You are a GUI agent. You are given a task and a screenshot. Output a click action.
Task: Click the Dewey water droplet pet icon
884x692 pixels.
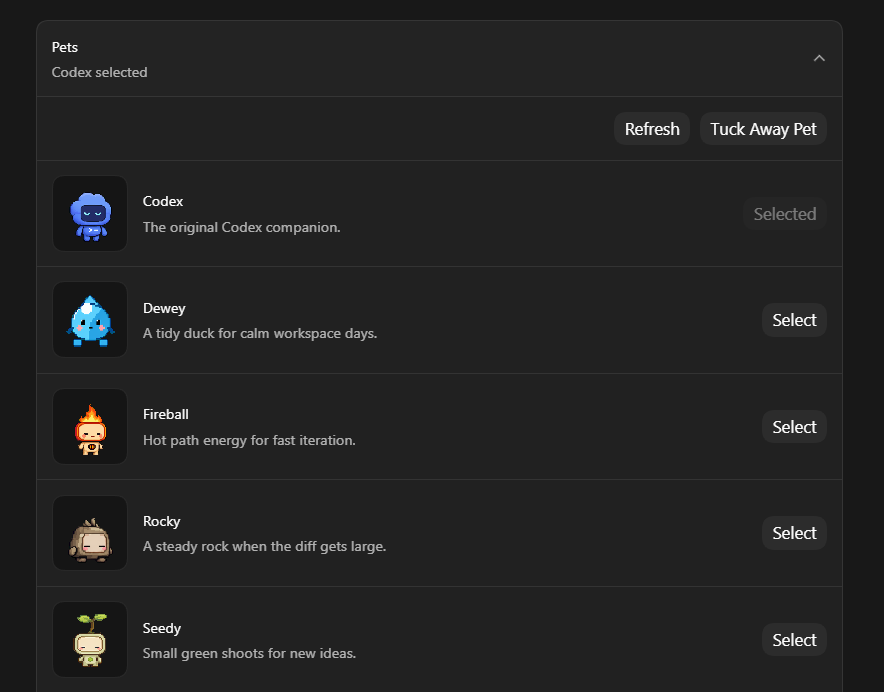coord(90,320)
